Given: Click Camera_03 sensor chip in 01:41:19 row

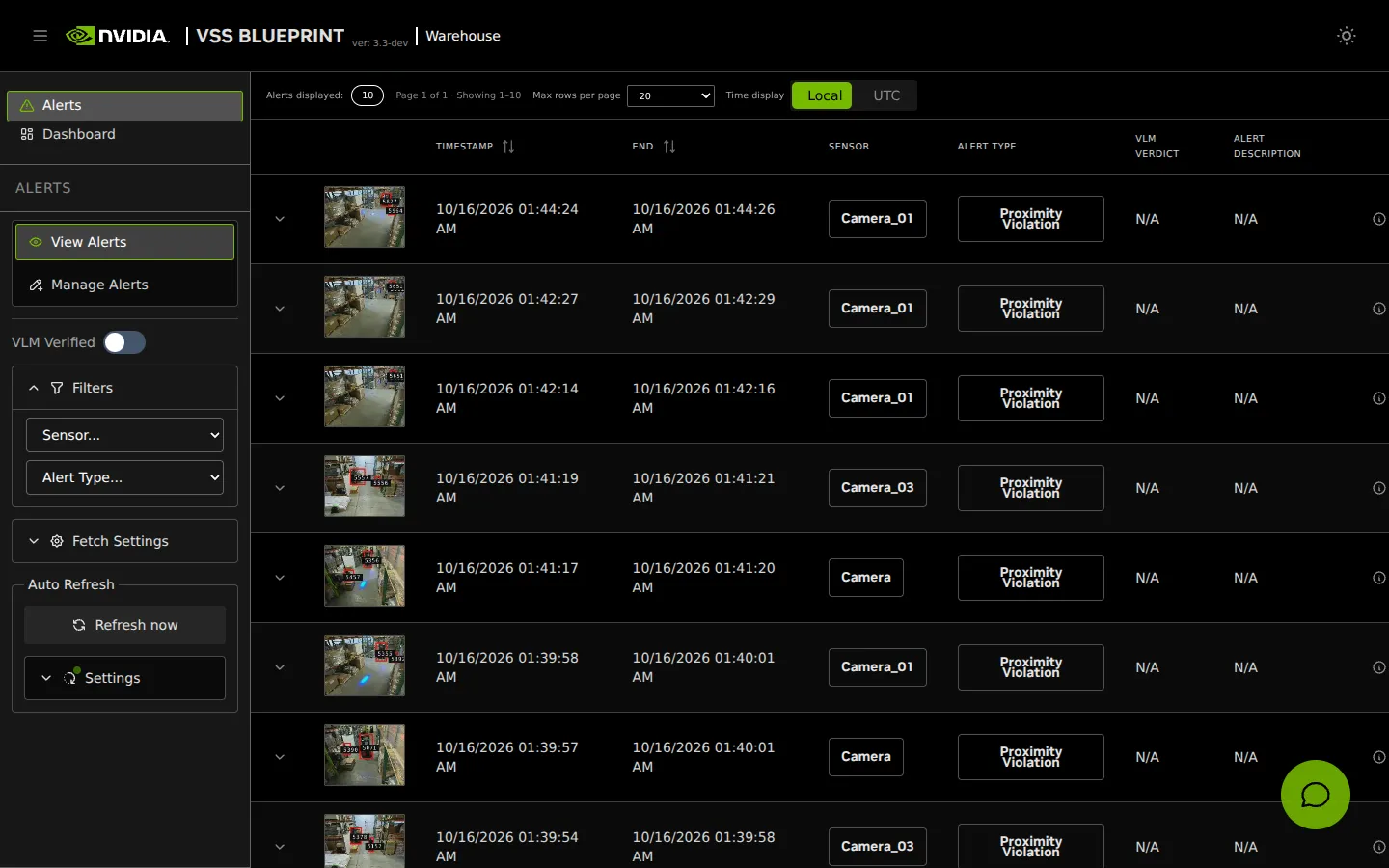Looking at the screenshot, I should 878,488.
